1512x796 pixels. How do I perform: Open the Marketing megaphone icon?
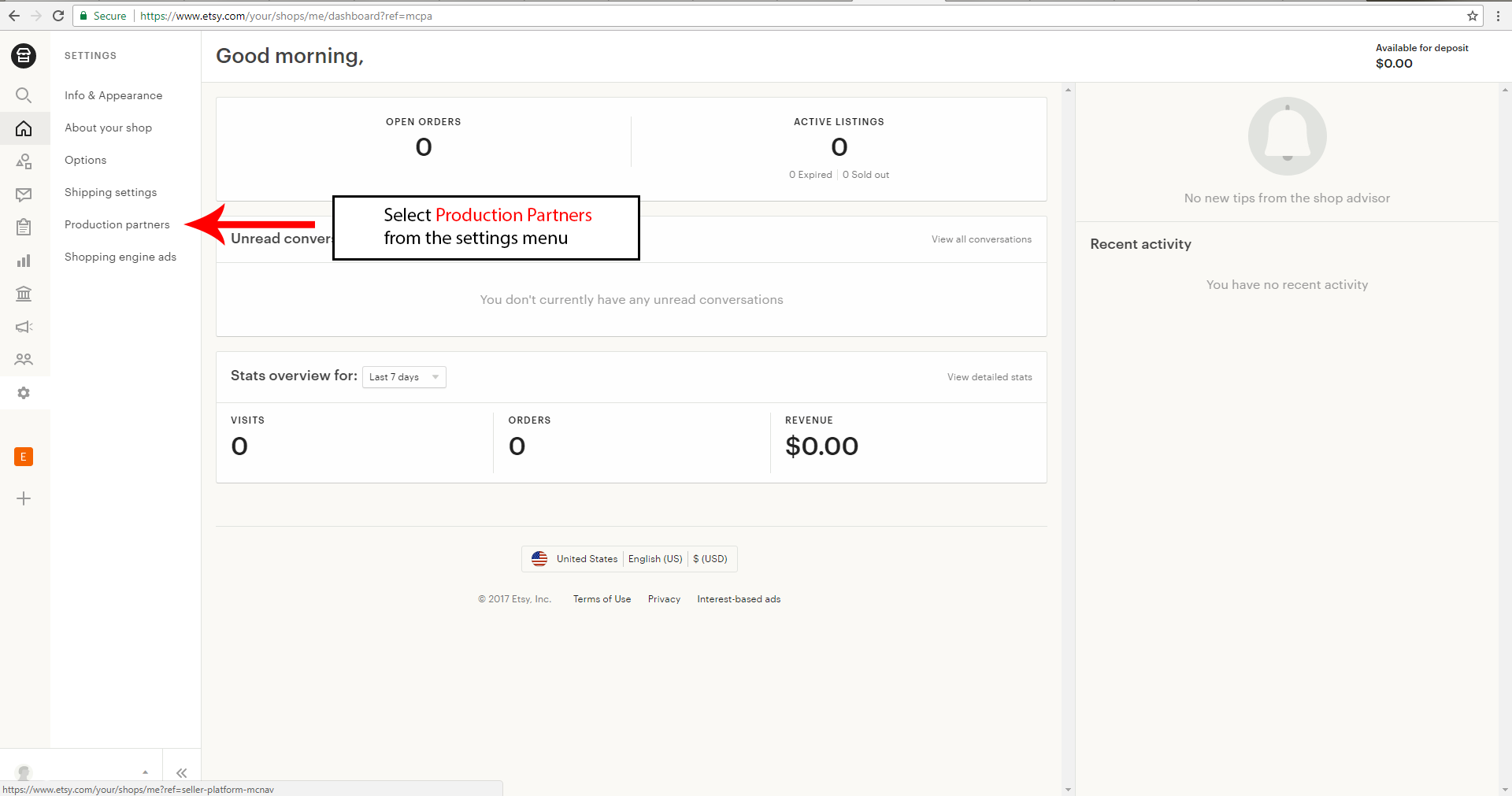click(24, 327)
